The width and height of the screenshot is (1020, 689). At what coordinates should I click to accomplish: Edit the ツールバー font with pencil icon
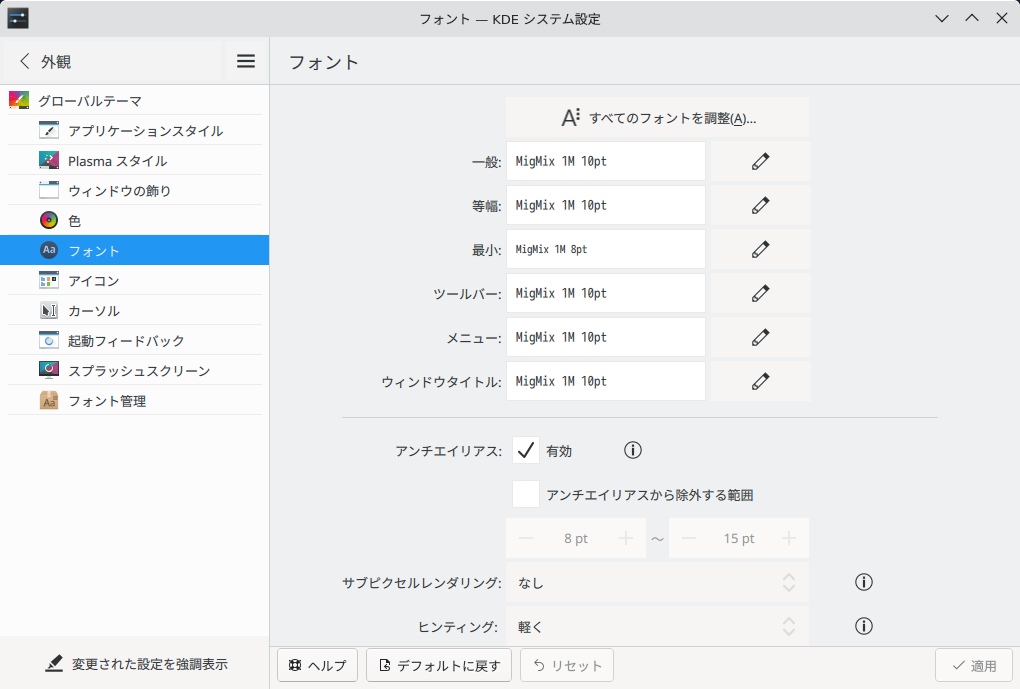(x=760, y=293)
